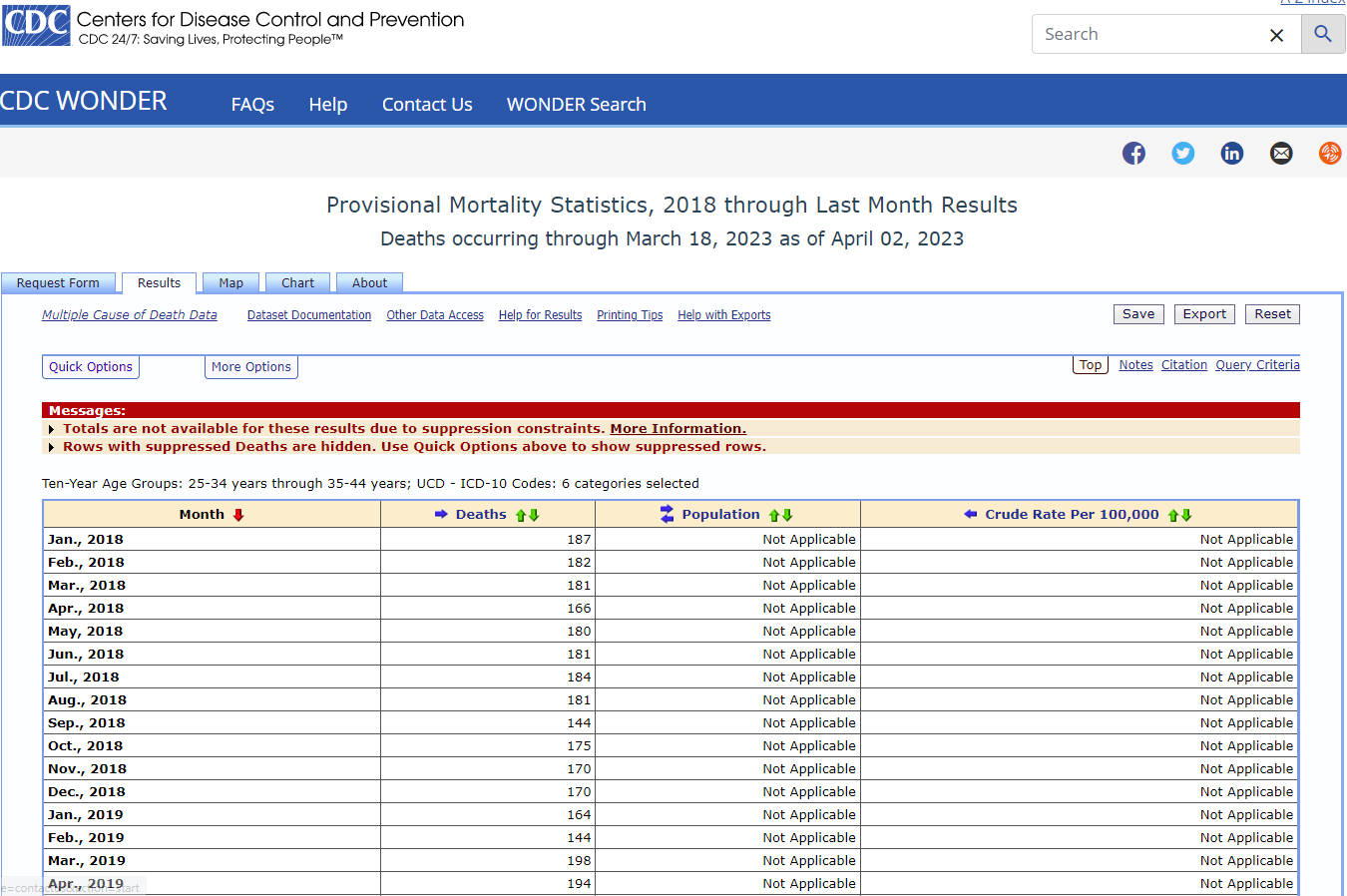
Task: Sort Month column with red down arrow
Action: coord(238,515)
